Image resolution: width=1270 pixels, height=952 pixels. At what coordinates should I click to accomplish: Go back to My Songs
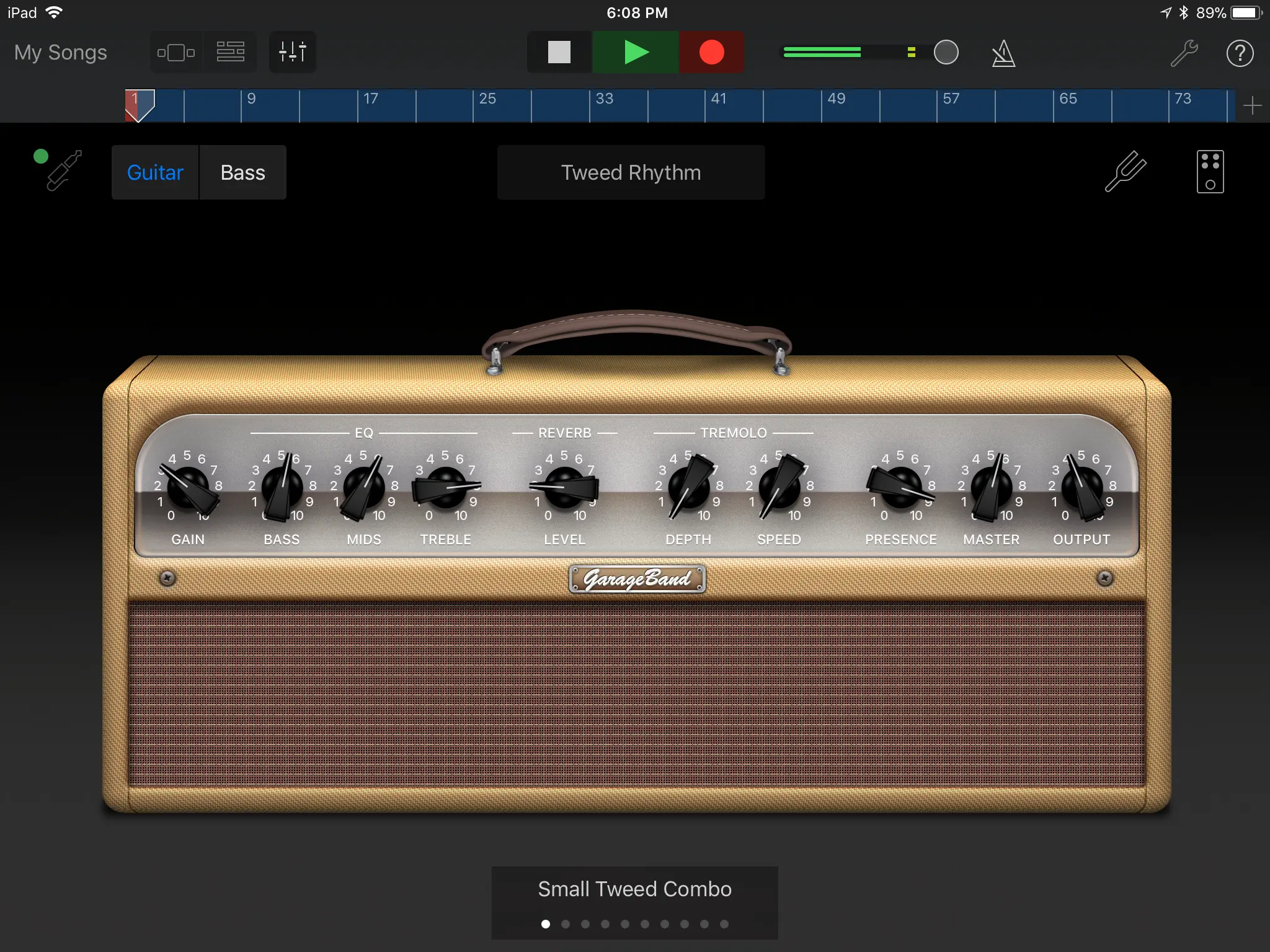60,53
